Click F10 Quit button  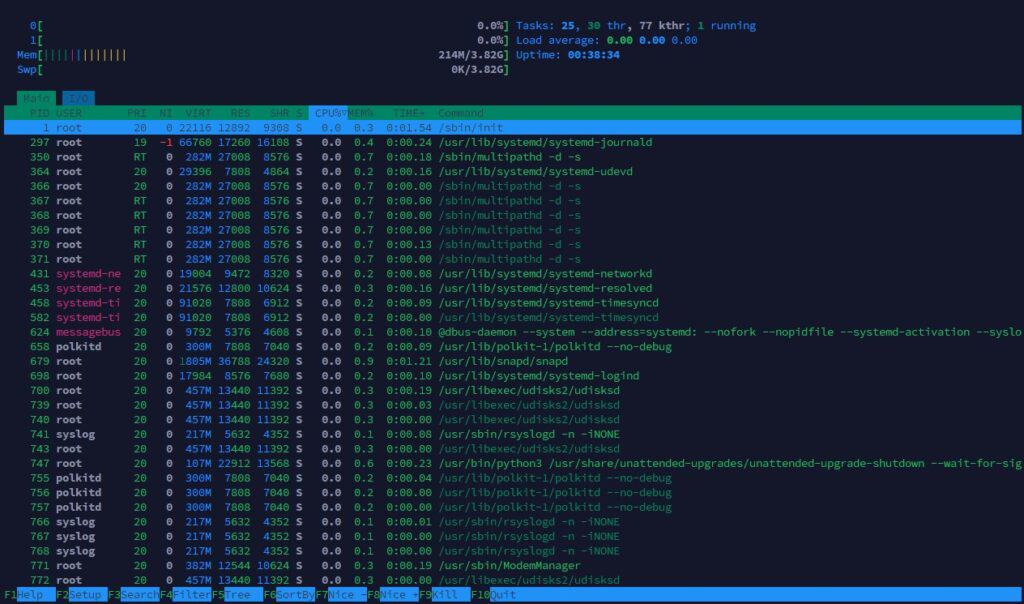click(x=497, y=594)
